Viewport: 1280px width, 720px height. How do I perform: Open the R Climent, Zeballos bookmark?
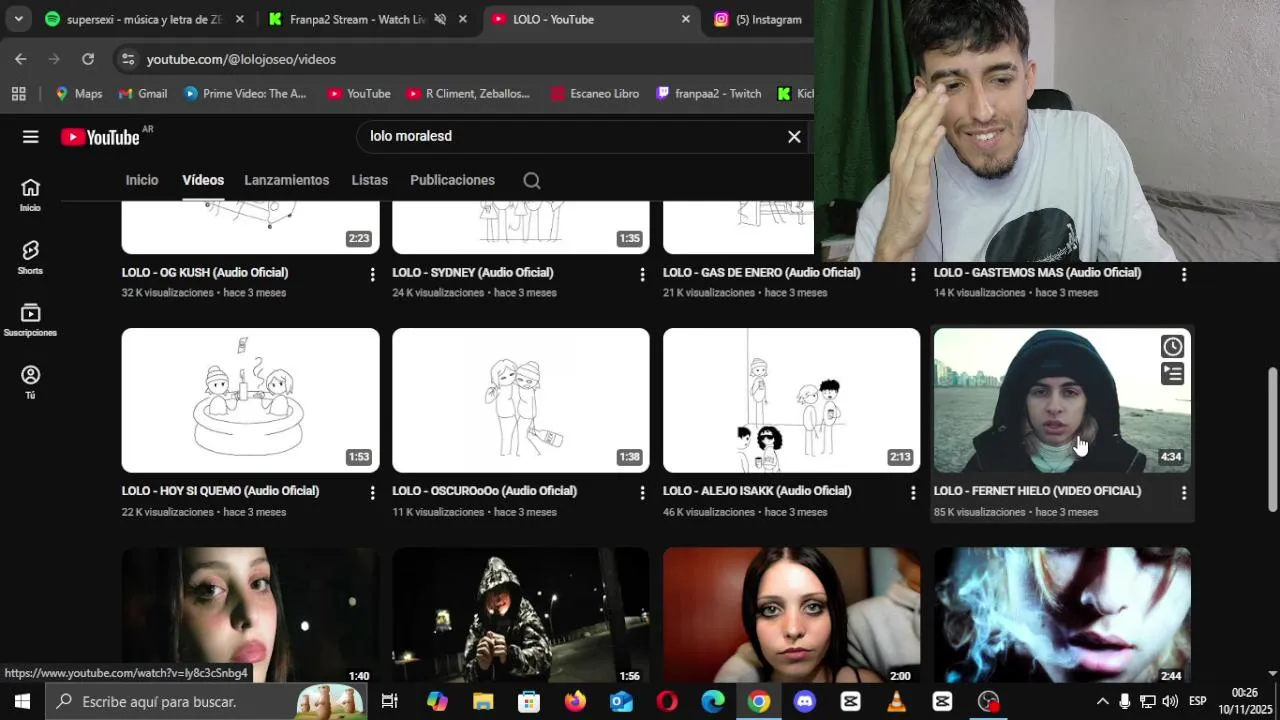tap(468, 94)
